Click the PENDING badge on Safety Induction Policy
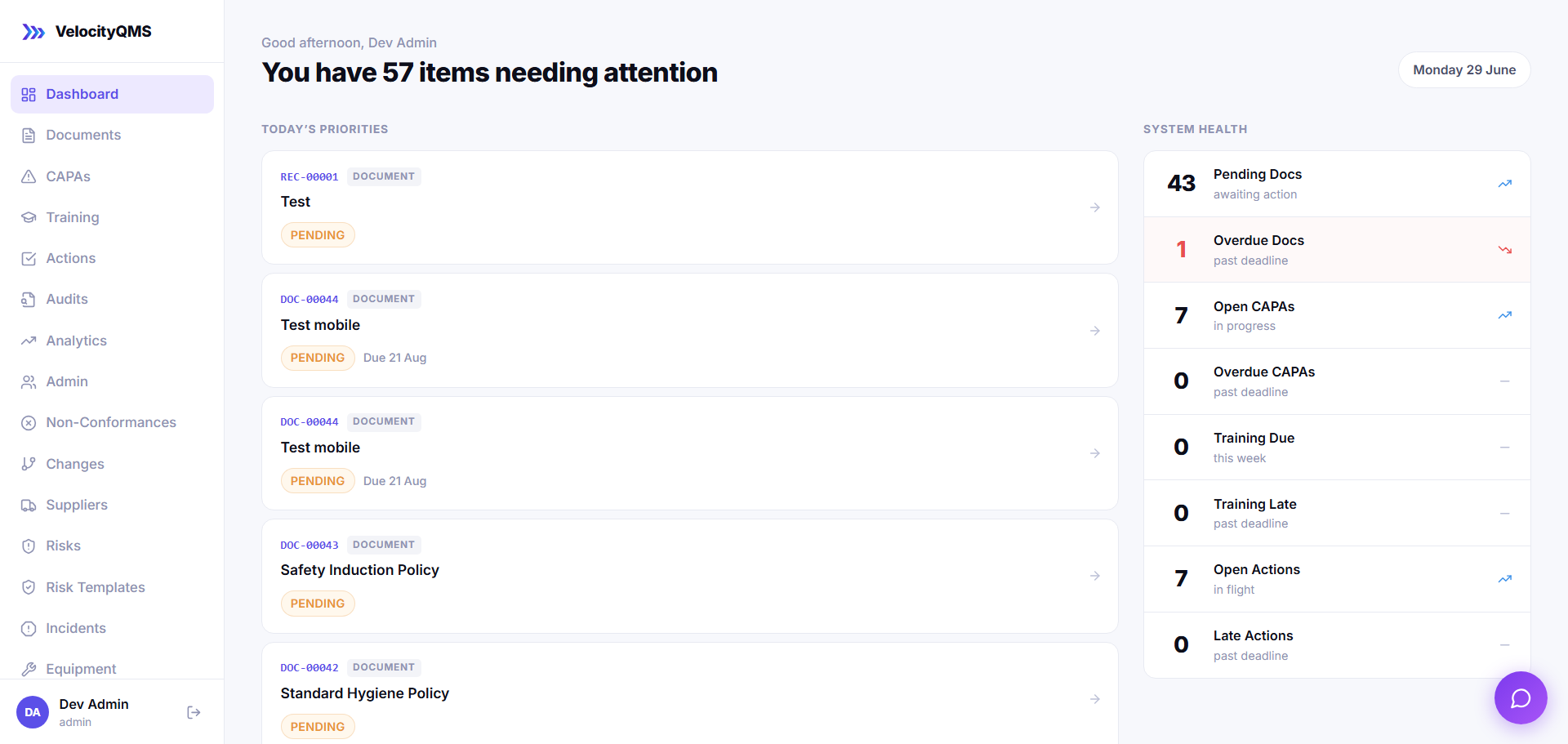The width and height of the screenshot is (1568, 744). [x=318, y=604]
